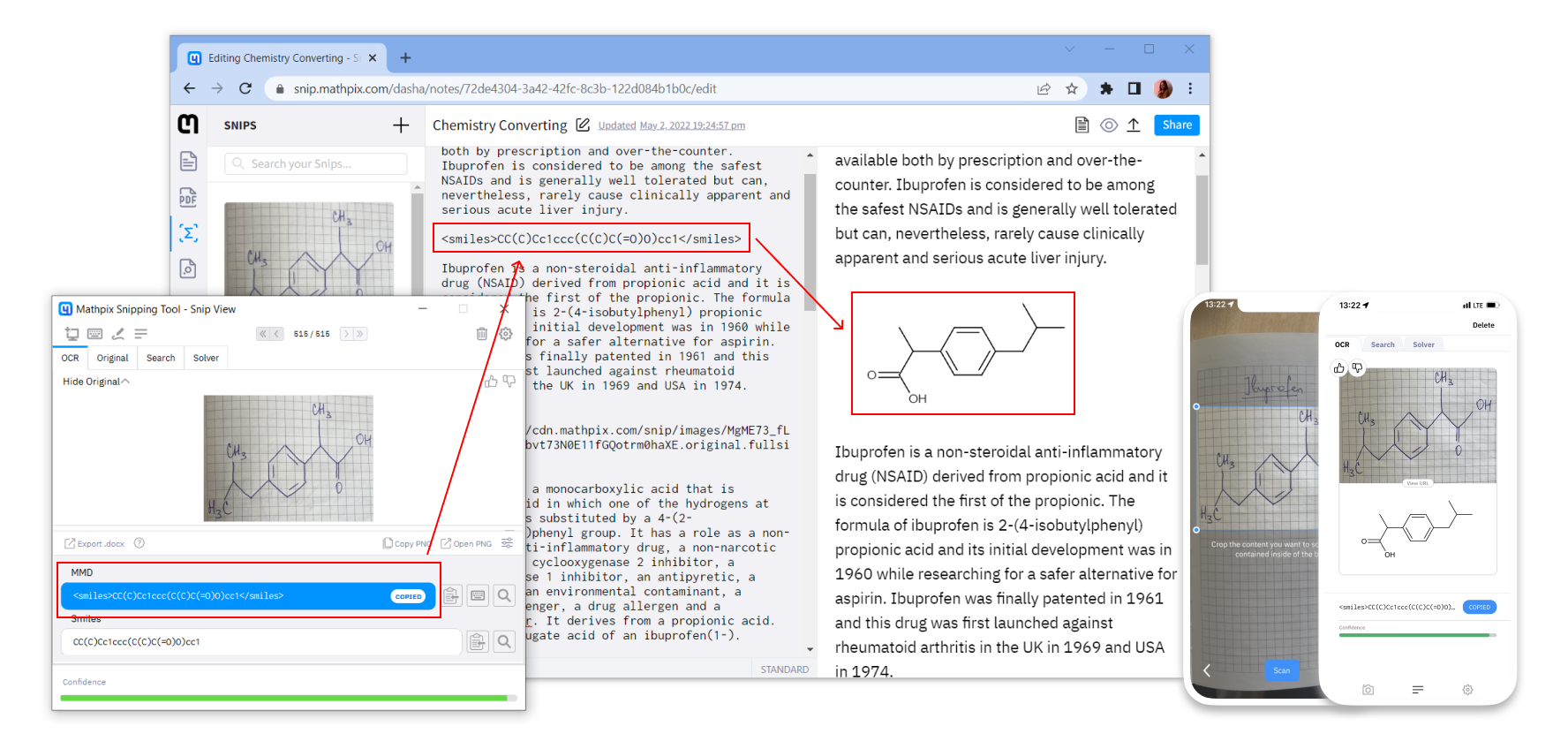Jump to last snip with double-right arrow

[360, 334]
